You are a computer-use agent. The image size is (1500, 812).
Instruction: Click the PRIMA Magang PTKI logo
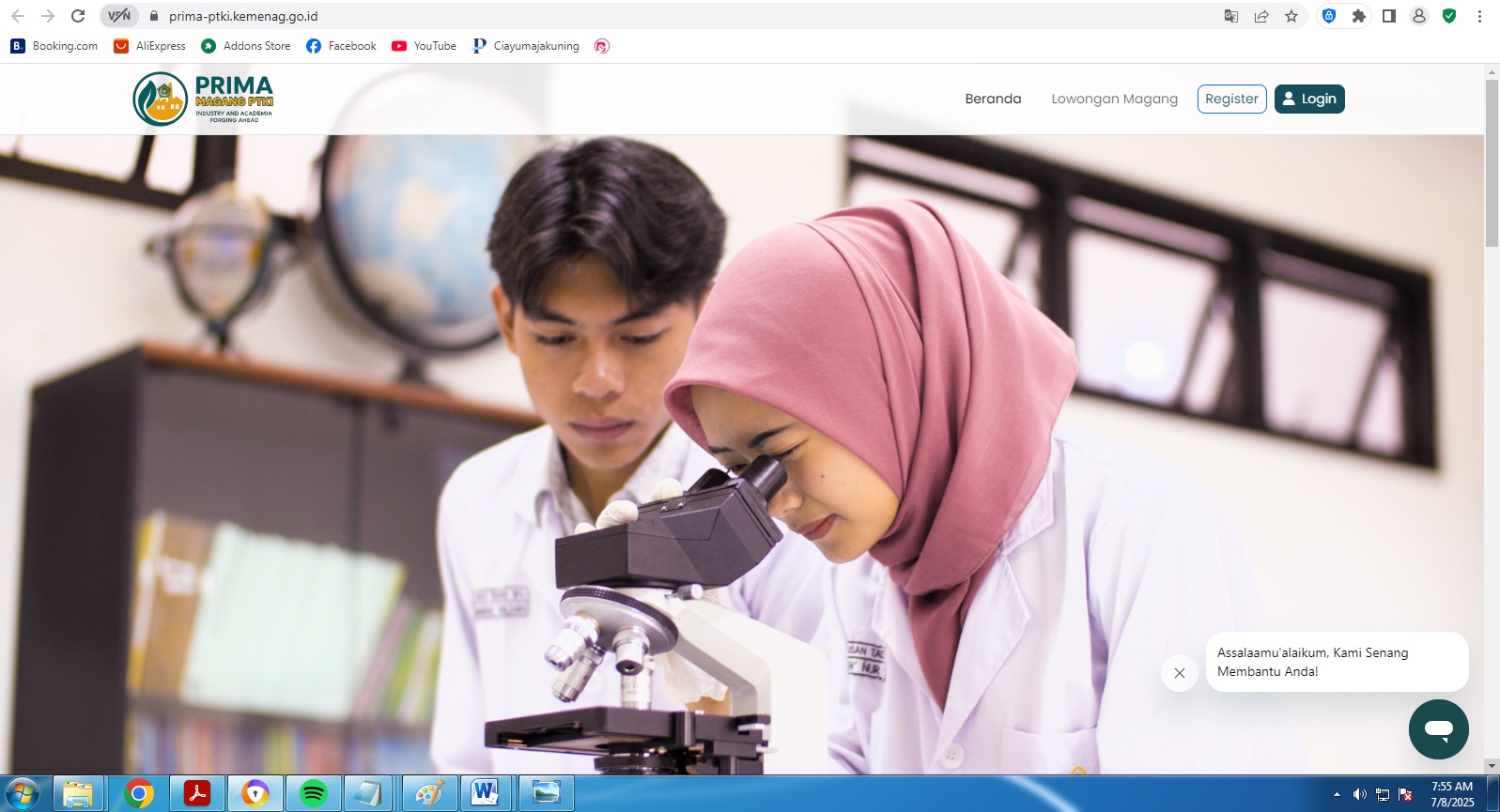pos(204,100)
